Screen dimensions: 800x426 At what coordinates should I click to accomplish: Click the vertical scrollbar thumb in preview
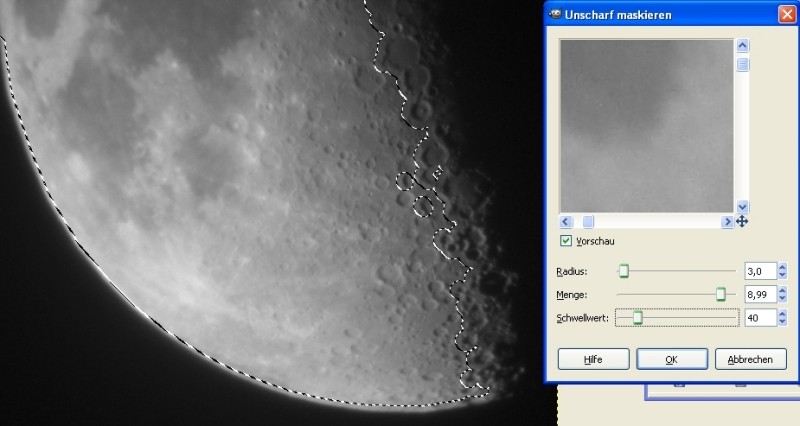tap(742, 64)
